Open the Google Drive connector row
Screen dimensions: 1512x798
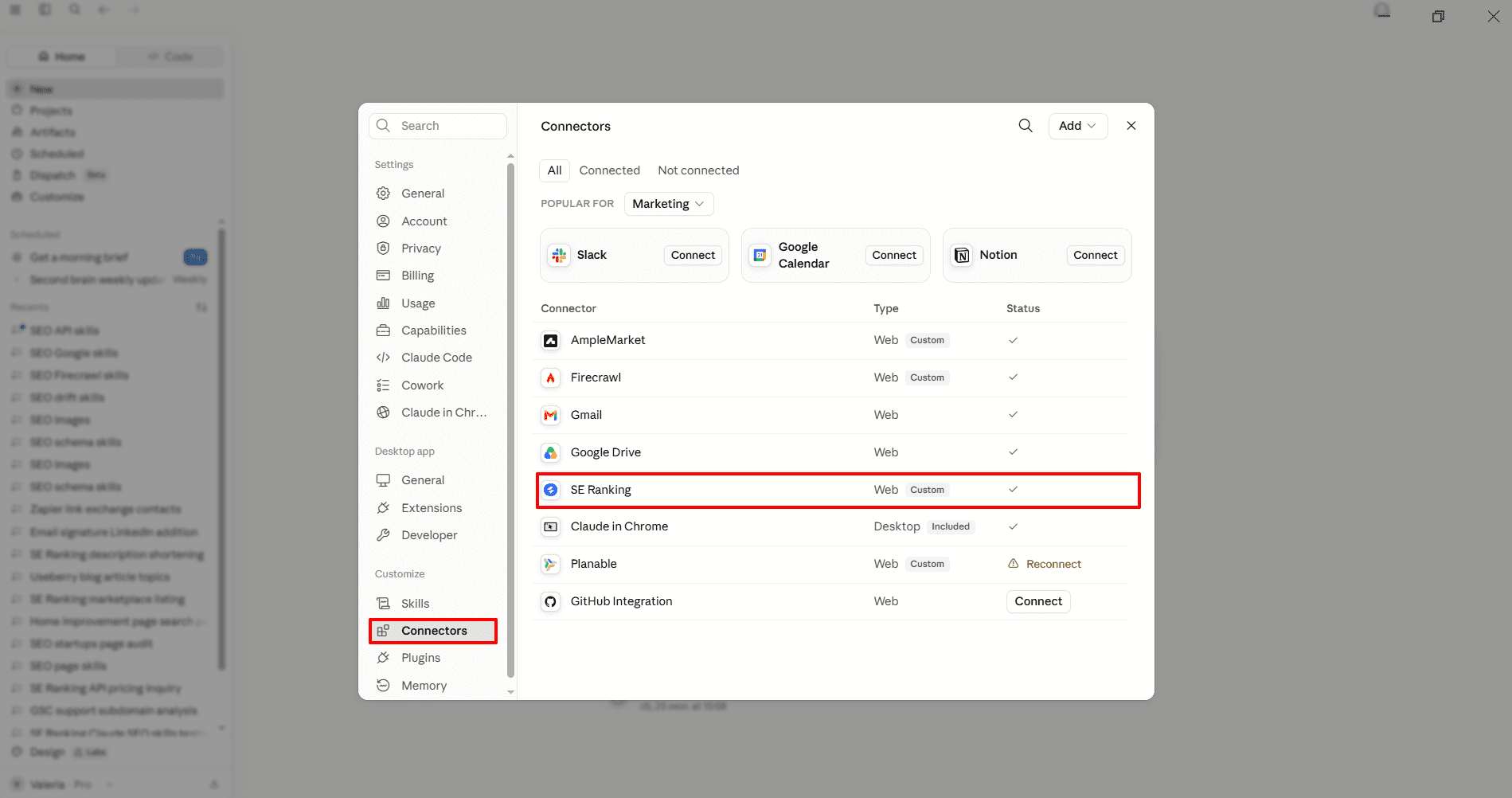[x=830, y=452]
